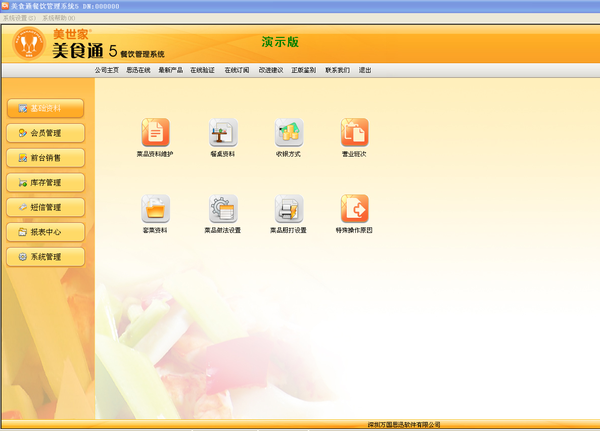Click the 在线订阅 online subscription link
600x431 pixels.
237,70
